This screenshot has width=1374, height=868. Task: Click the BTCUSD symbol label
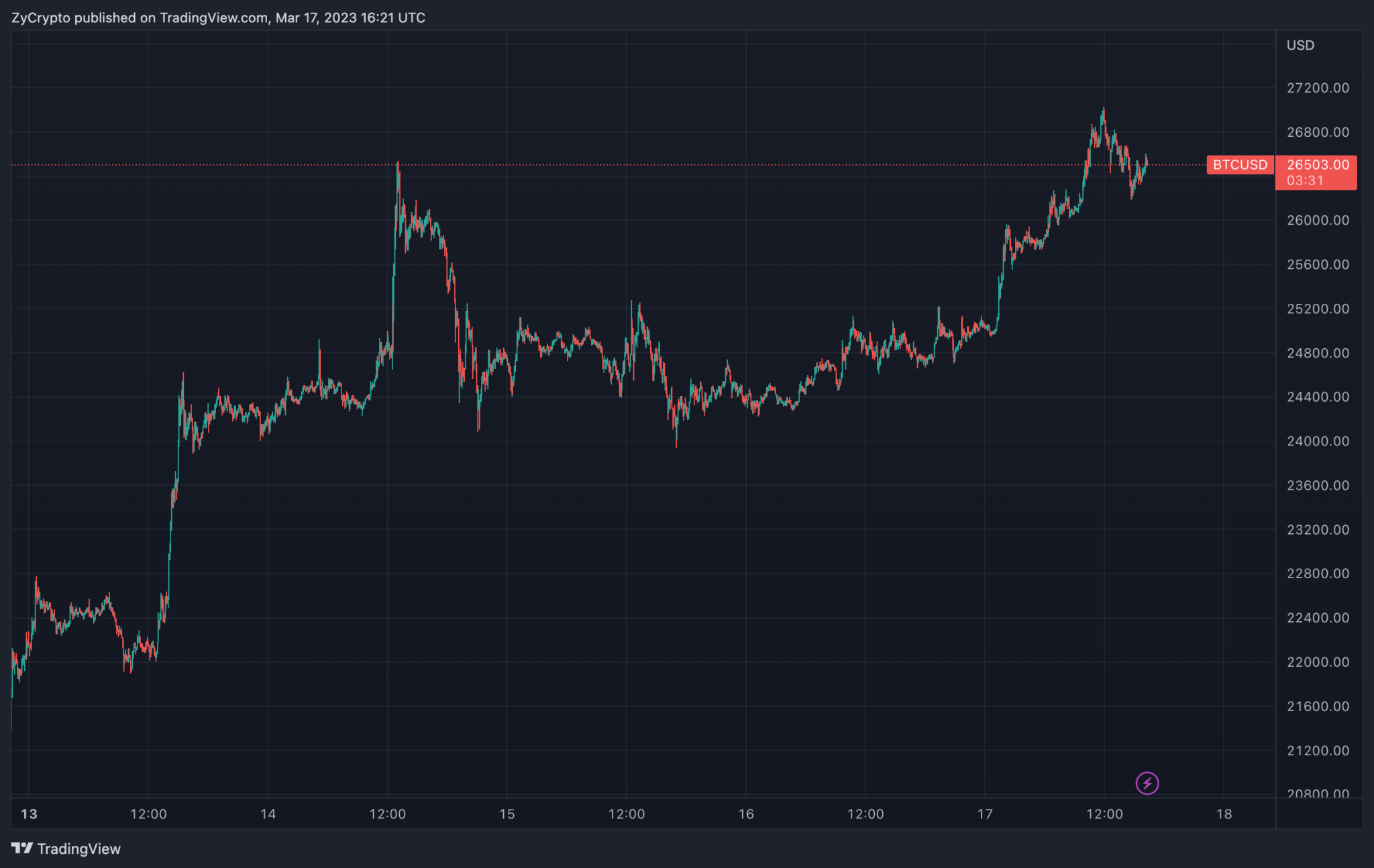click(x=1240, y=165)
